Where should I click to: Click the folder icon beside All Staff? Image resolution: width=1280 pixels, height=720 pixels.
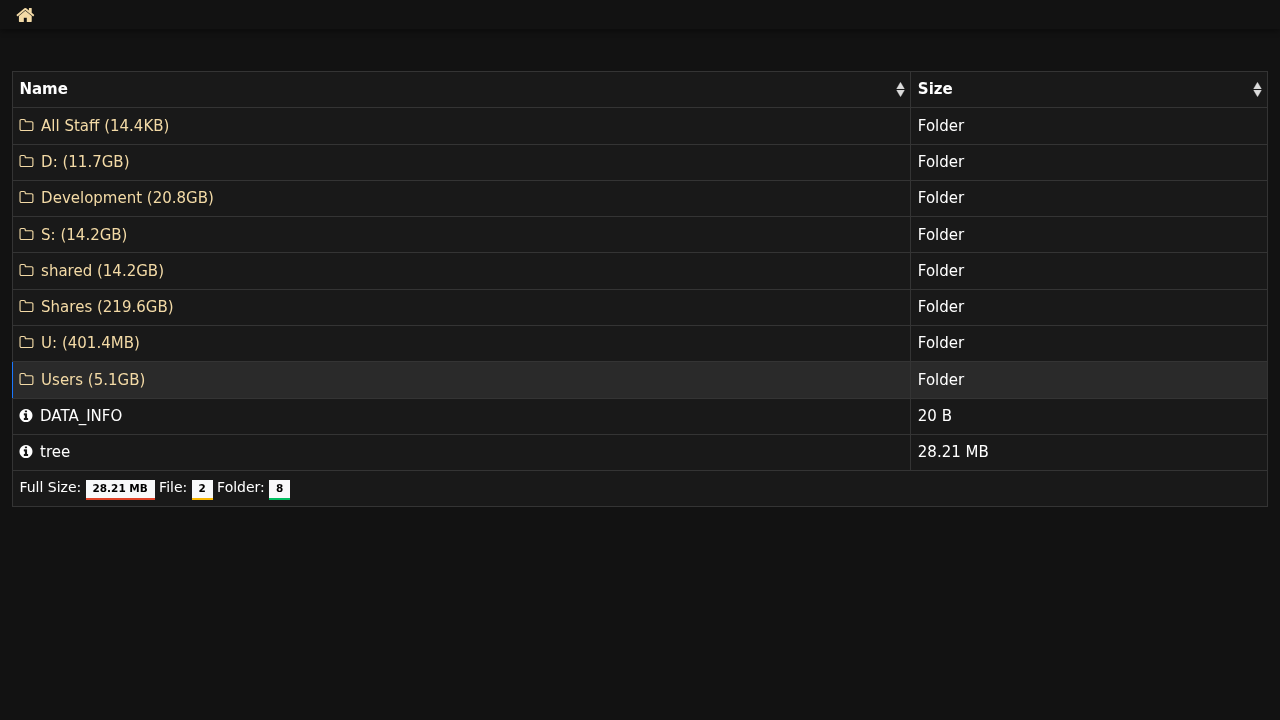pyautogui.click(x=27, y=126)
